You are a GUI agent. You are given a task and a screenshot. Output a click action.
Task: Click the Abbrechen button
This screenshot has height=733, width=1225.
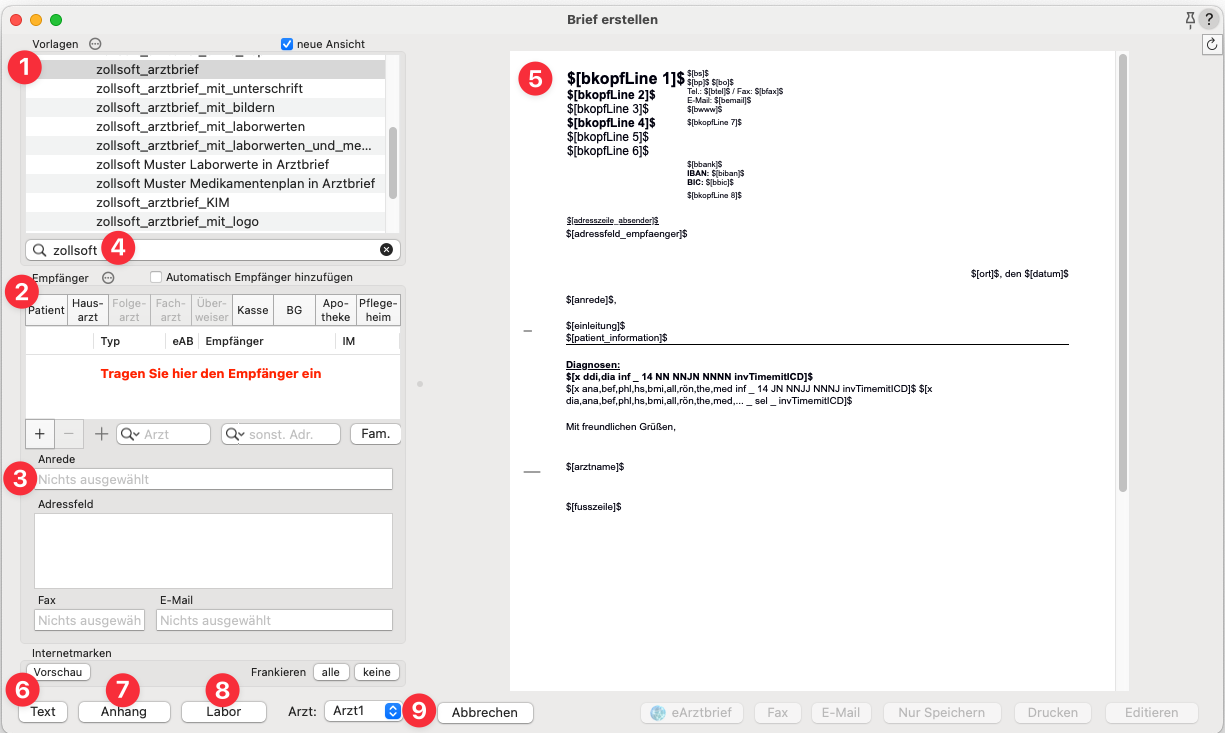coord(484,712)
